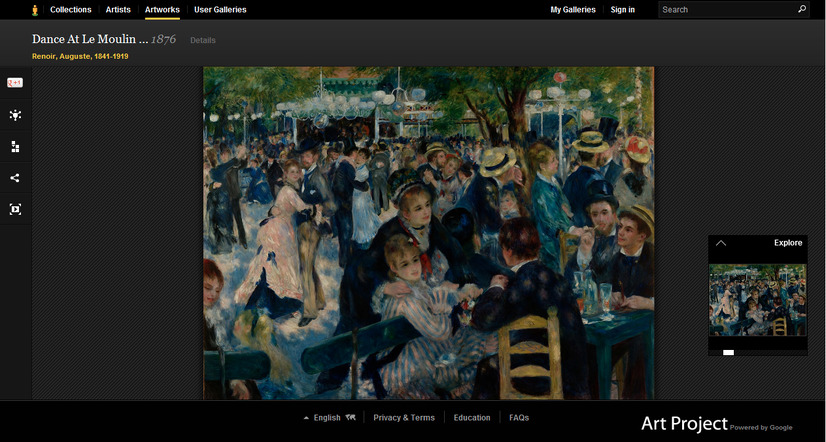
Task: Click the translate icon beside English
Action: pos(351,417)
